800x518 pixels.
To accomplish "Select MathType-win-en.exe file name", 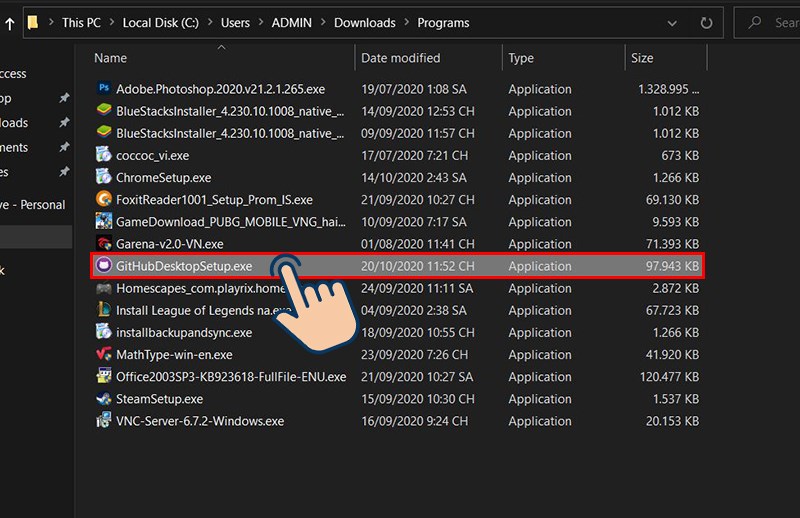I will pyautogui.click(x=174, y=355).
